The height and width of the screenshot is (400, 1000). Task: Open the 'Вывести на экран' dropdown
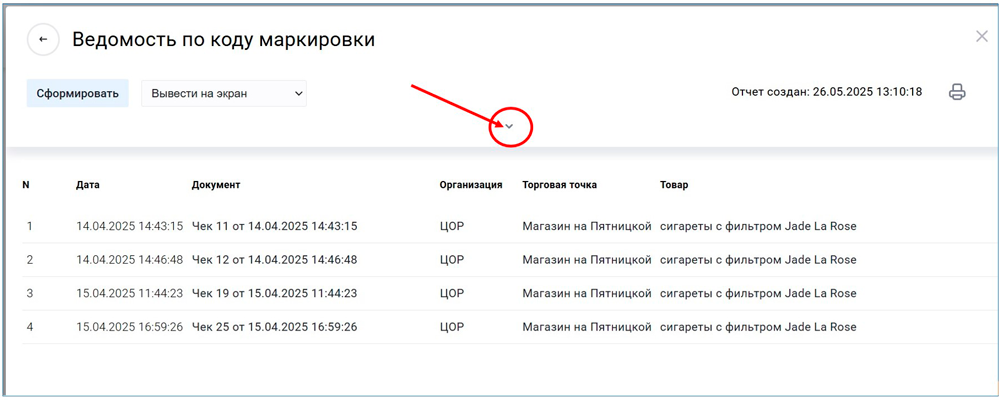point(223,94)
